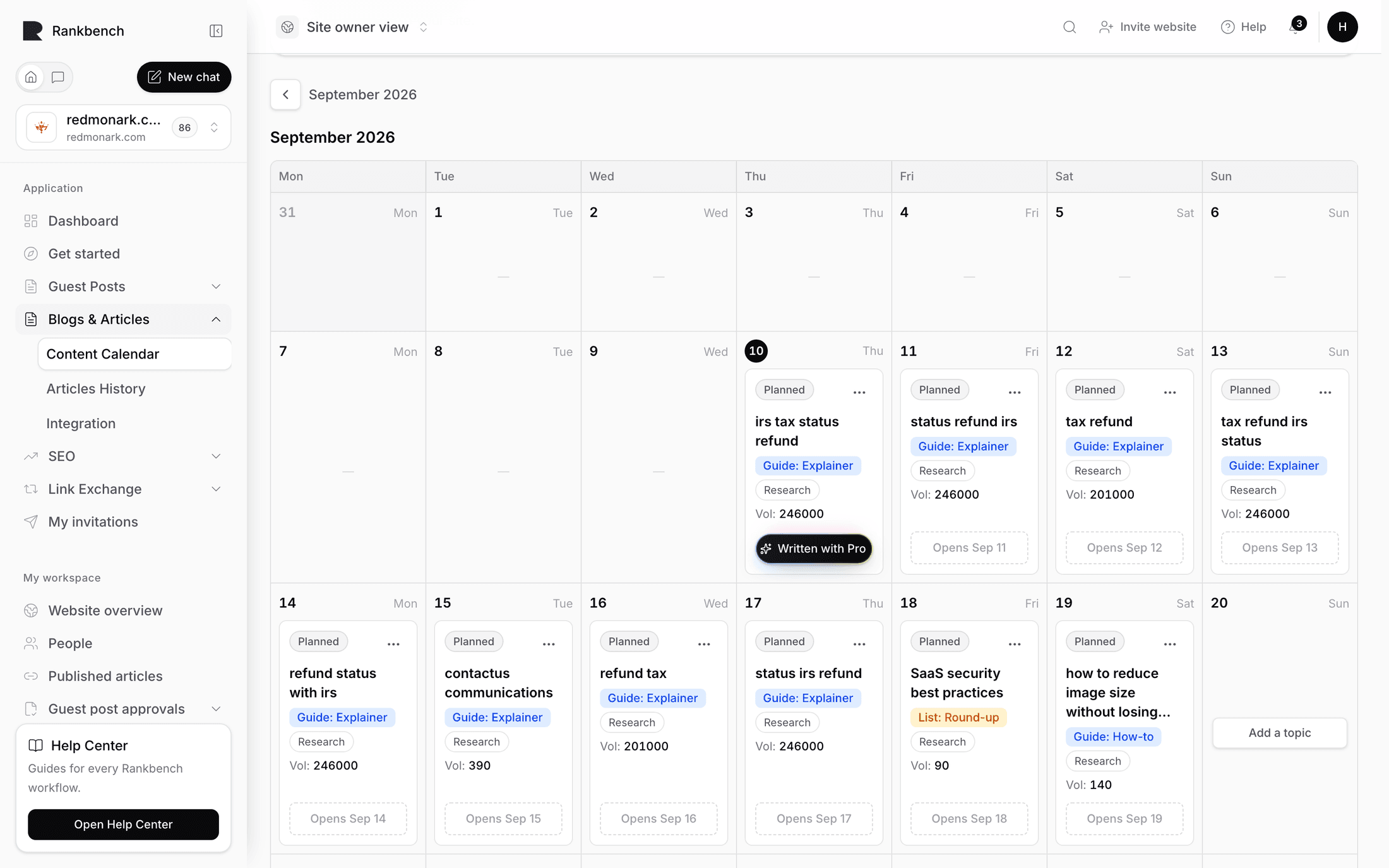Open the H user avatar

point(1342,27)
